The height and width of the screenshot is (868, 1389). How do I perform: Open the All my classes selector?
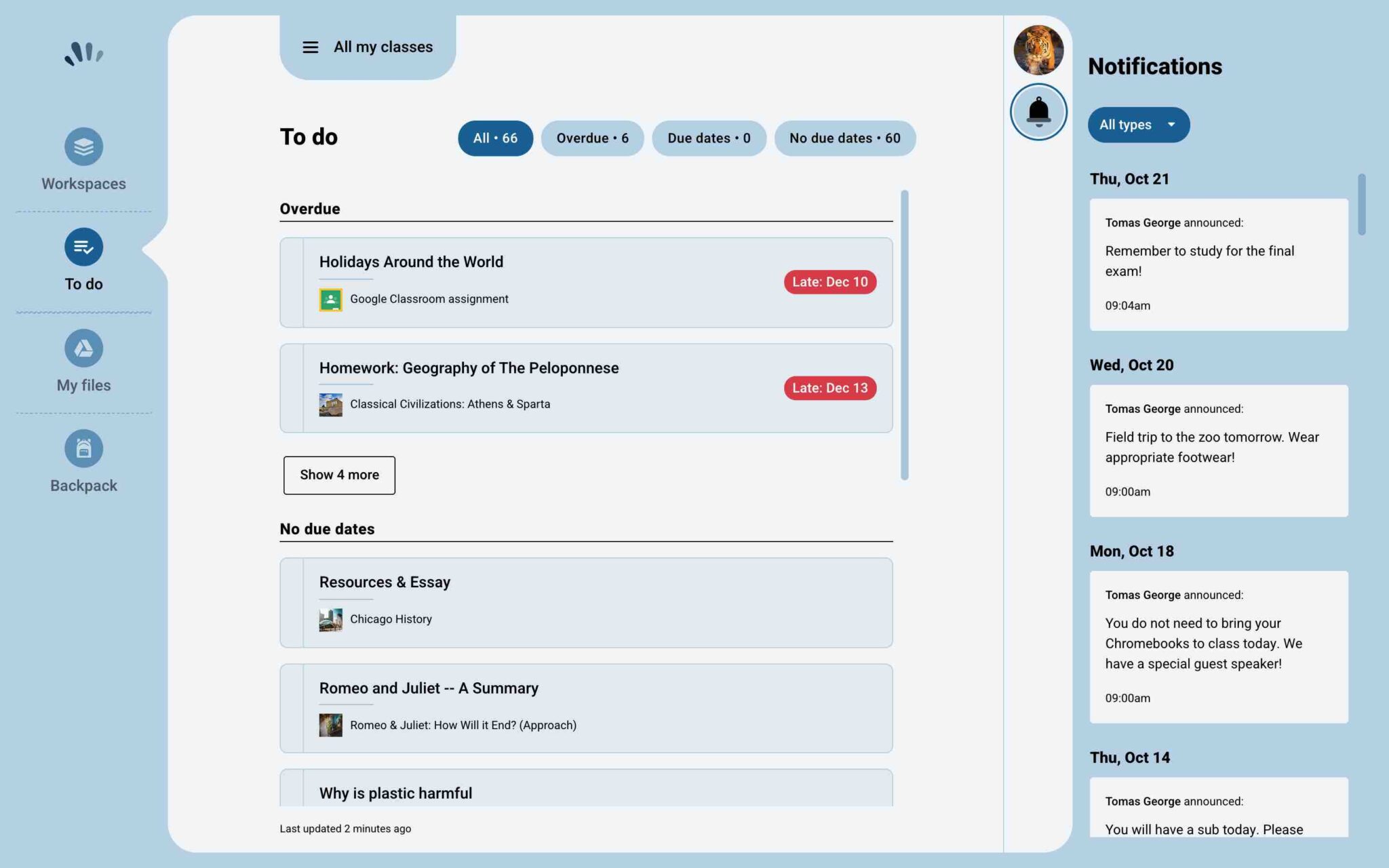point(383,47)
